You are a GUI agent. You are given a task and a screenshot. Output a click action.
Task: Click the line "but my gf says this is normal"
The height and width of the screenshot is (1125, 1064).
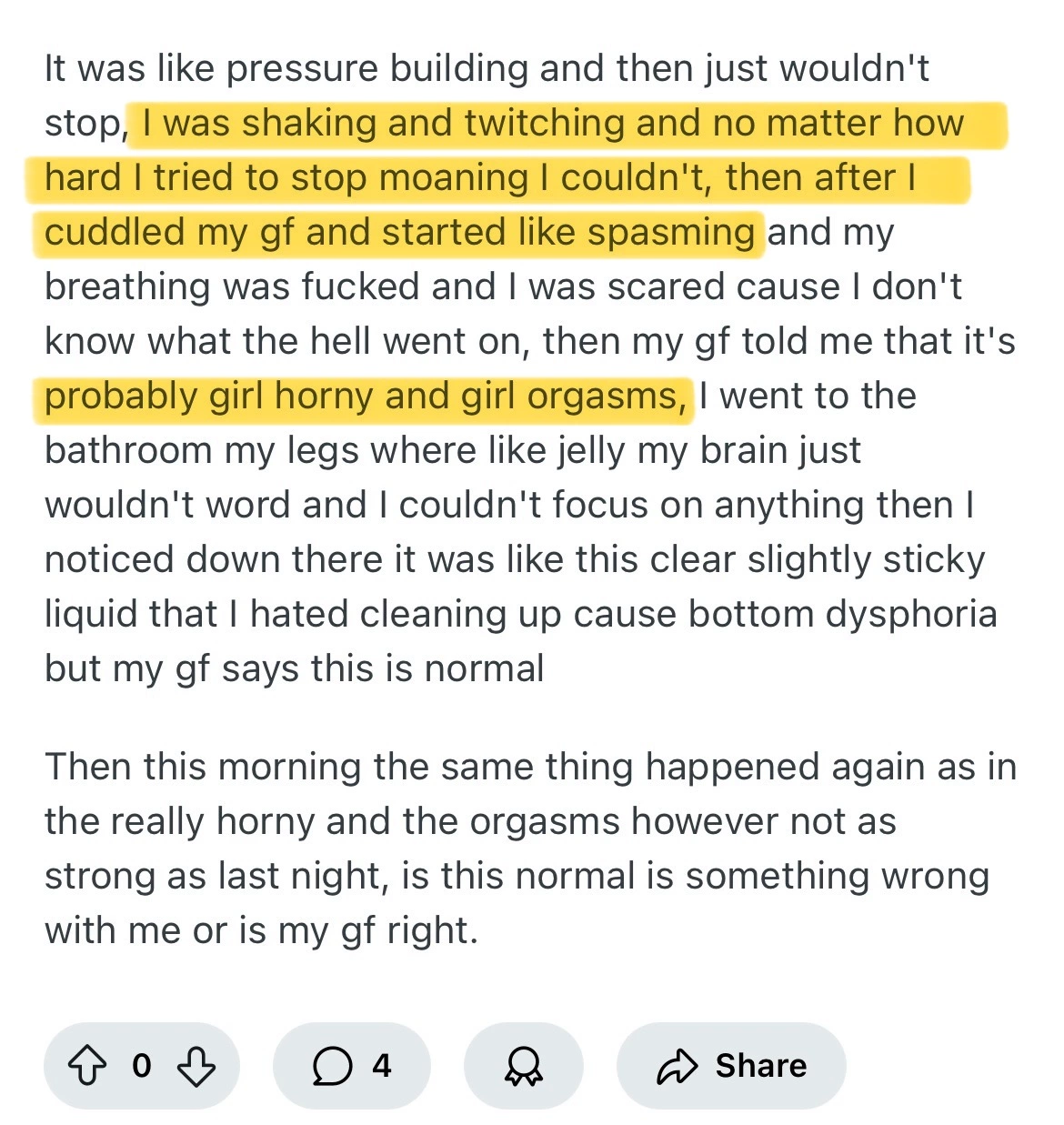(x=295, y=668)
